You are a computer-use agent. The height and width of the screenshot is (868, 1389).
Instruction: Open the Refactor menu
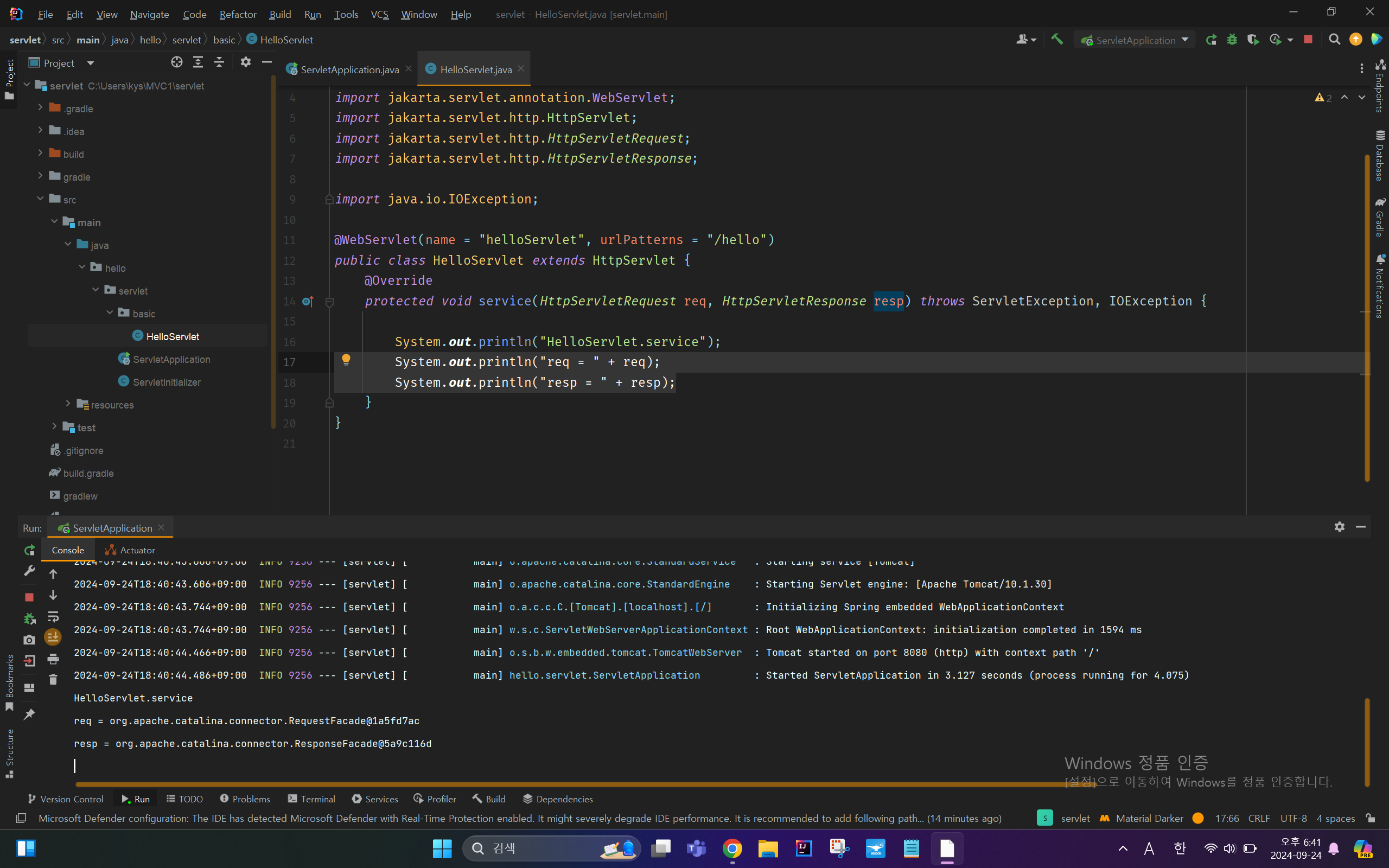click(238, 14)
